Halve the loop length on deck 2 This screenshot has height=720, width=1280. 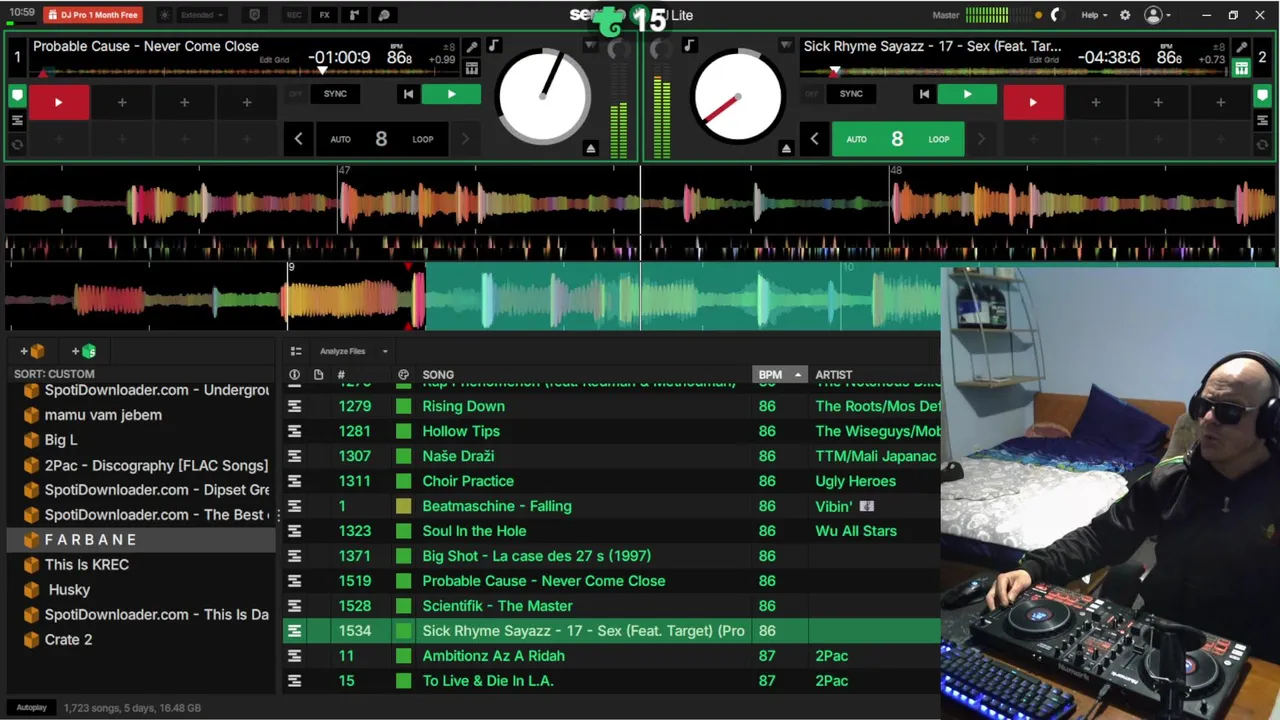pyautogui.click(x=814, y=139)
